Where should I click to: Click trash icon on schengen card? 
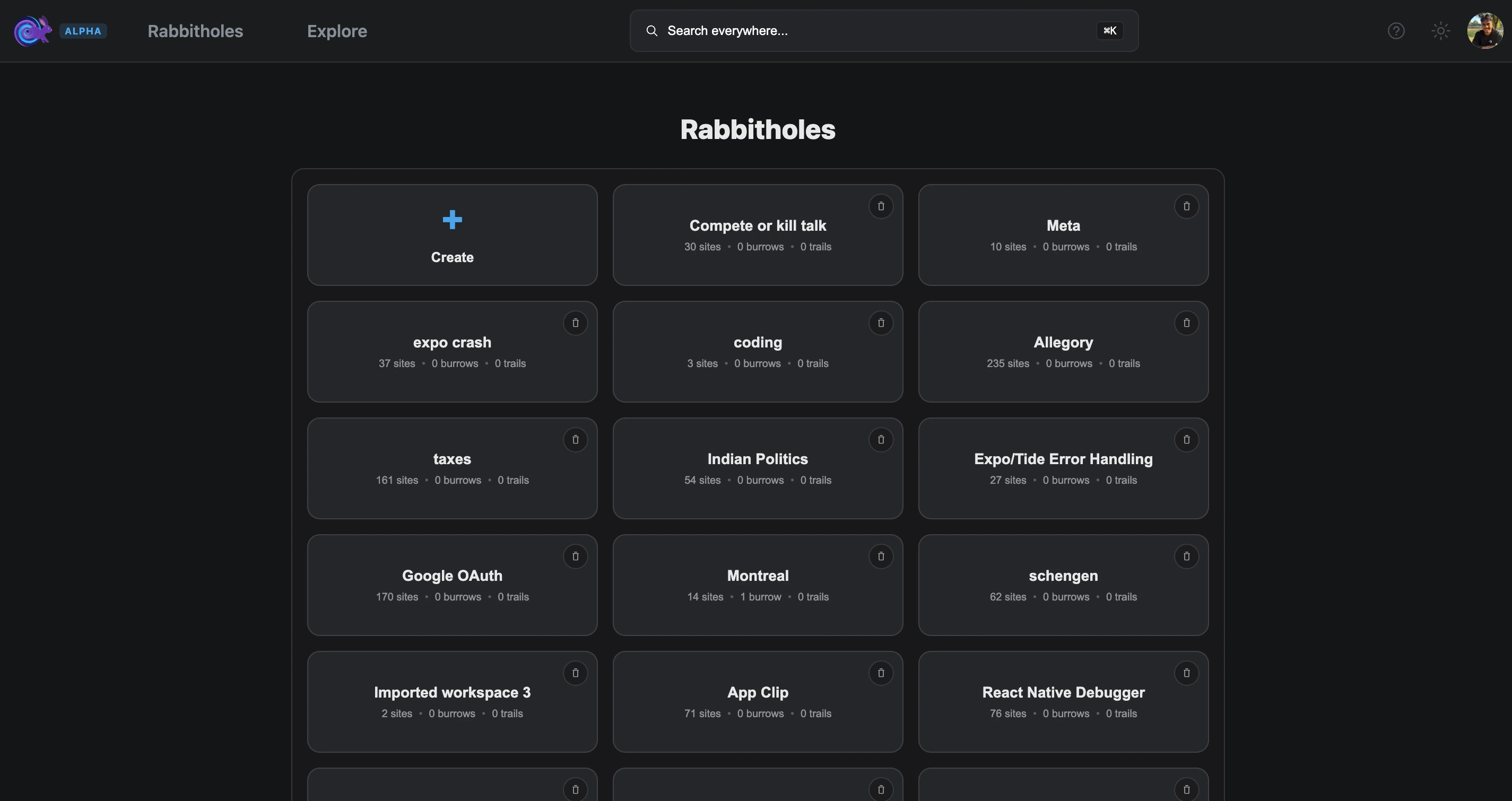(1186, 556)
